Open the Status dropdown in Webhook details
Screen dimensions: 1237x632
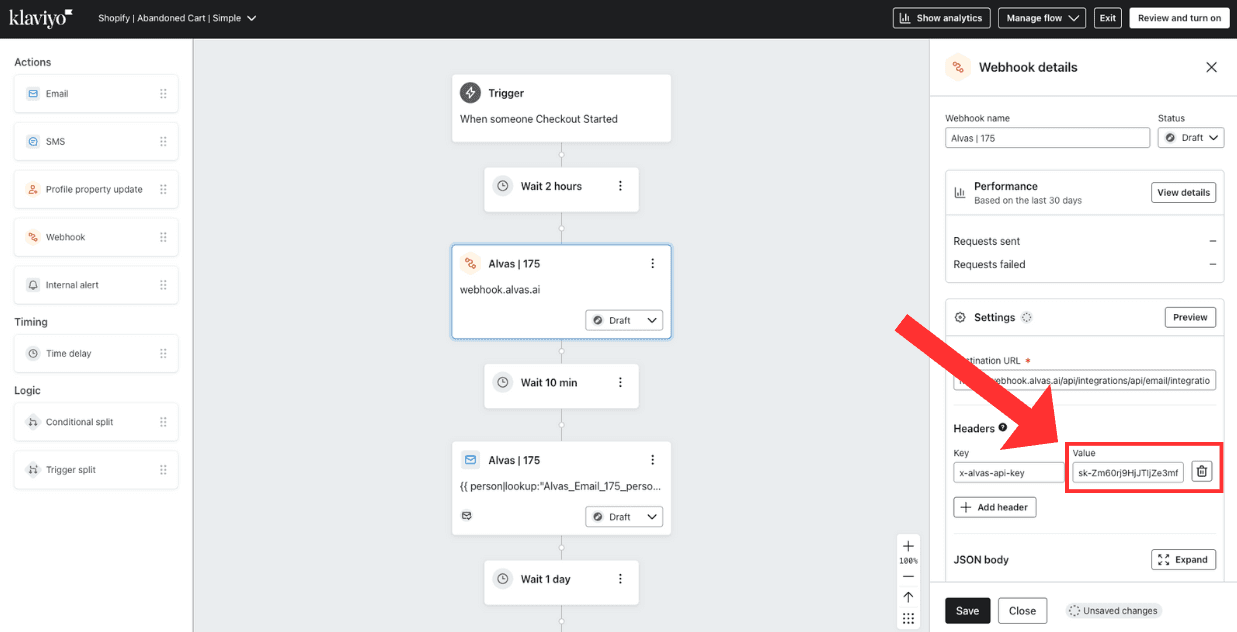(x=1191, y=138)
